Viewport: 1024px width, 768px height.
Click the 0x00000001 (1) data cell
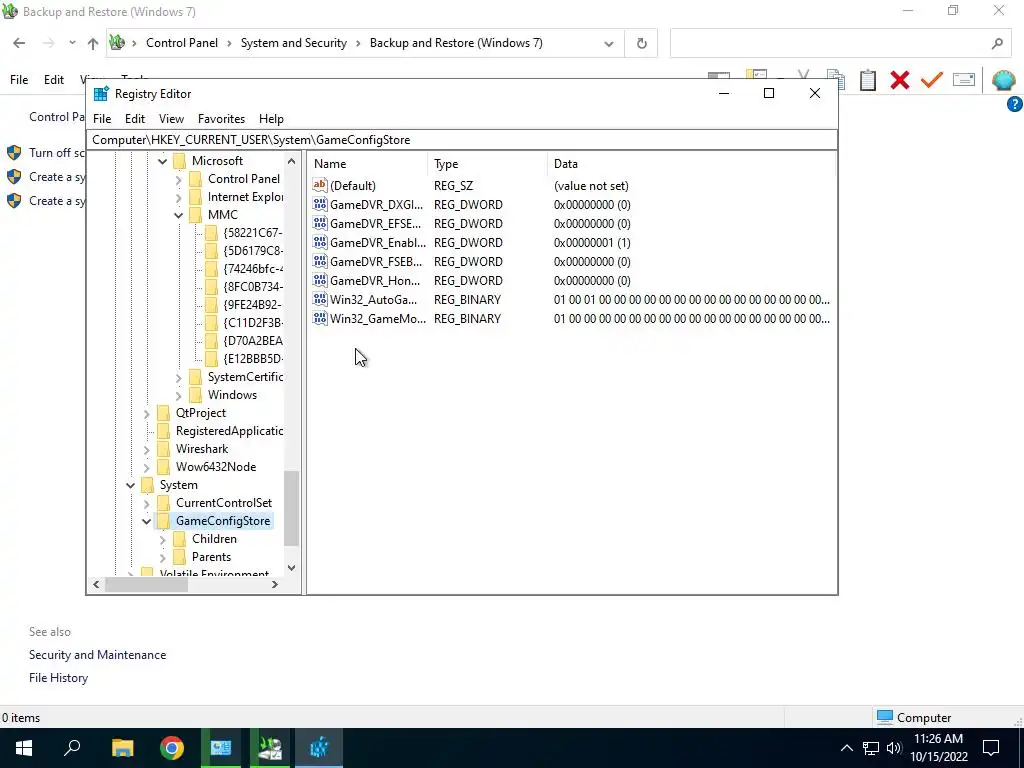[592, 242]
